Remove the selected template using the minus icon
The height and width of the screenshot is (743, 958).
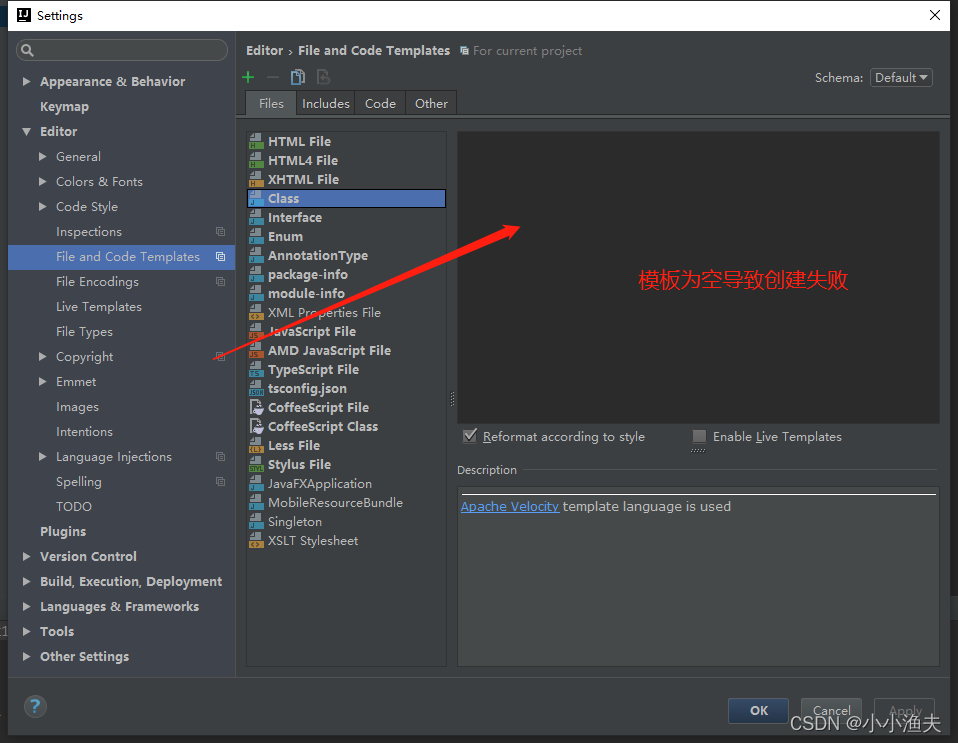coord(272,77)
